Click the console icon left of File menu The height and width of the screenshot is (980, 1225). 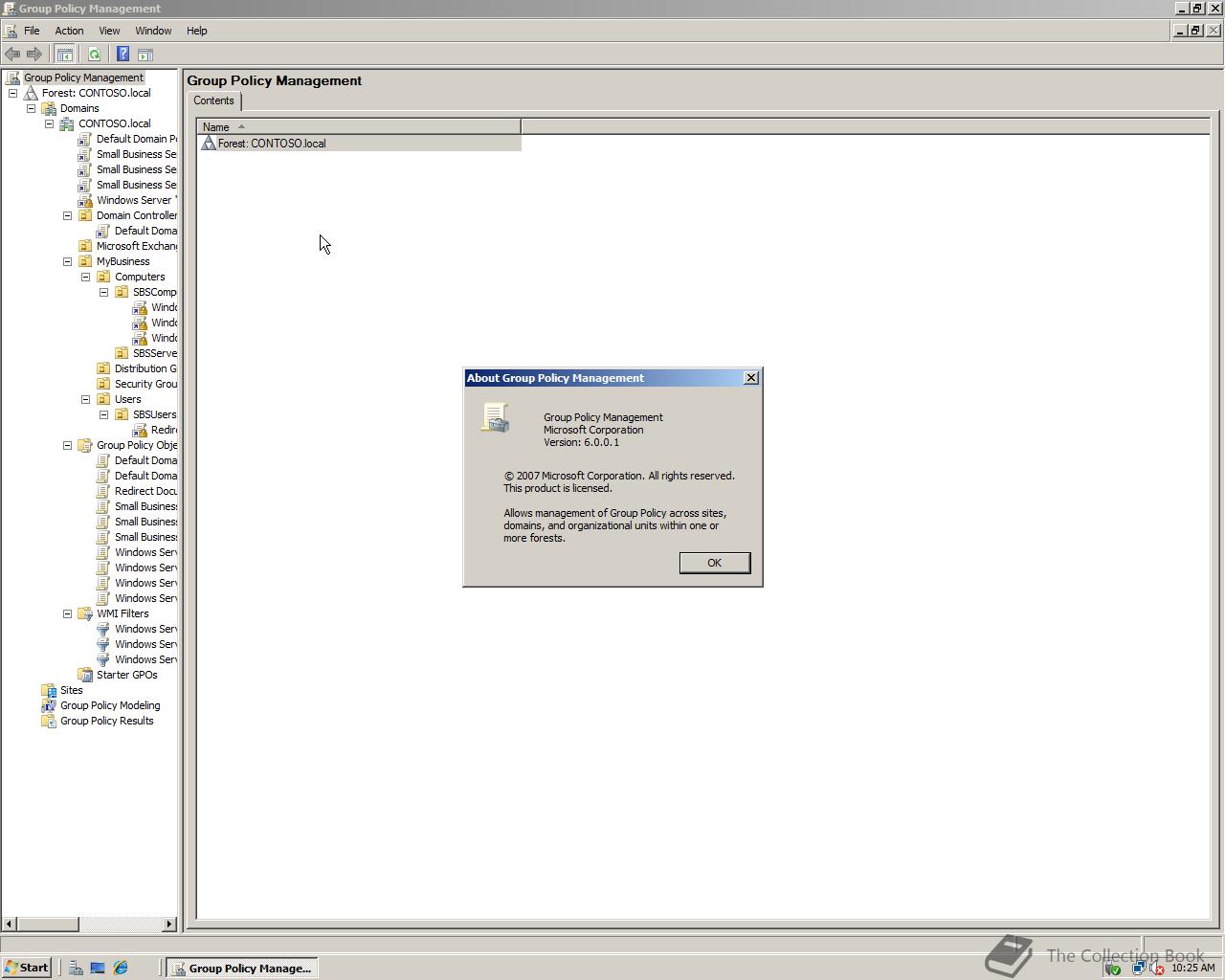pyautogui.click(x=11, y=31)
